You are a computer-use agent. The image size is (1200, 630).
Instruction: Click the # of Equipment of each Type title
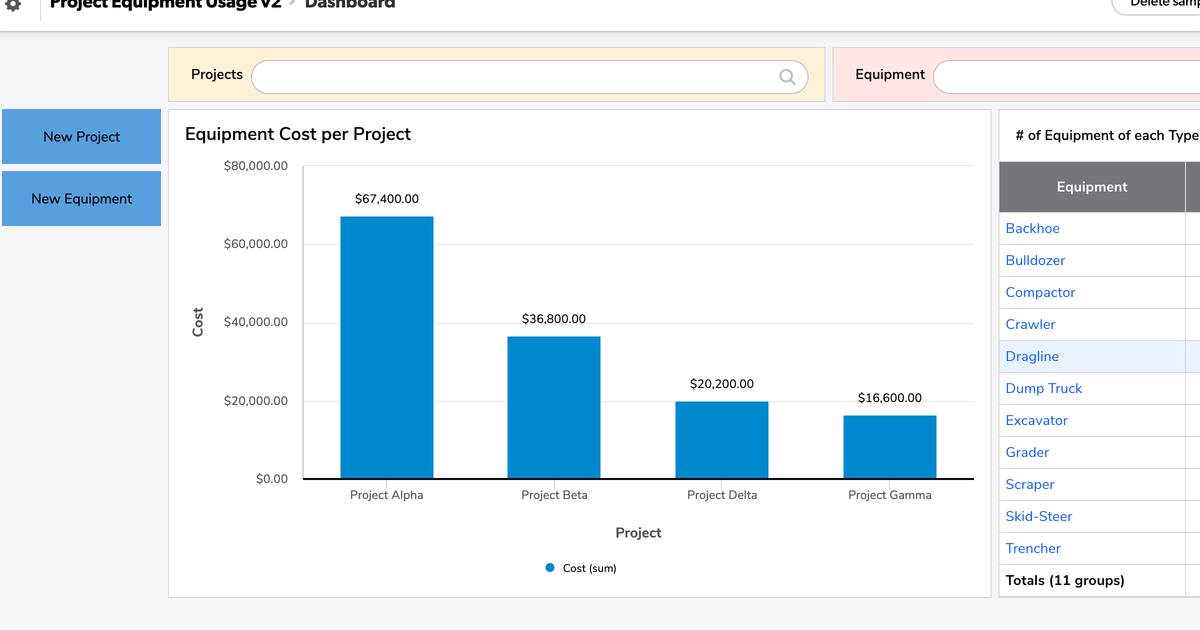coord(1106,136)
